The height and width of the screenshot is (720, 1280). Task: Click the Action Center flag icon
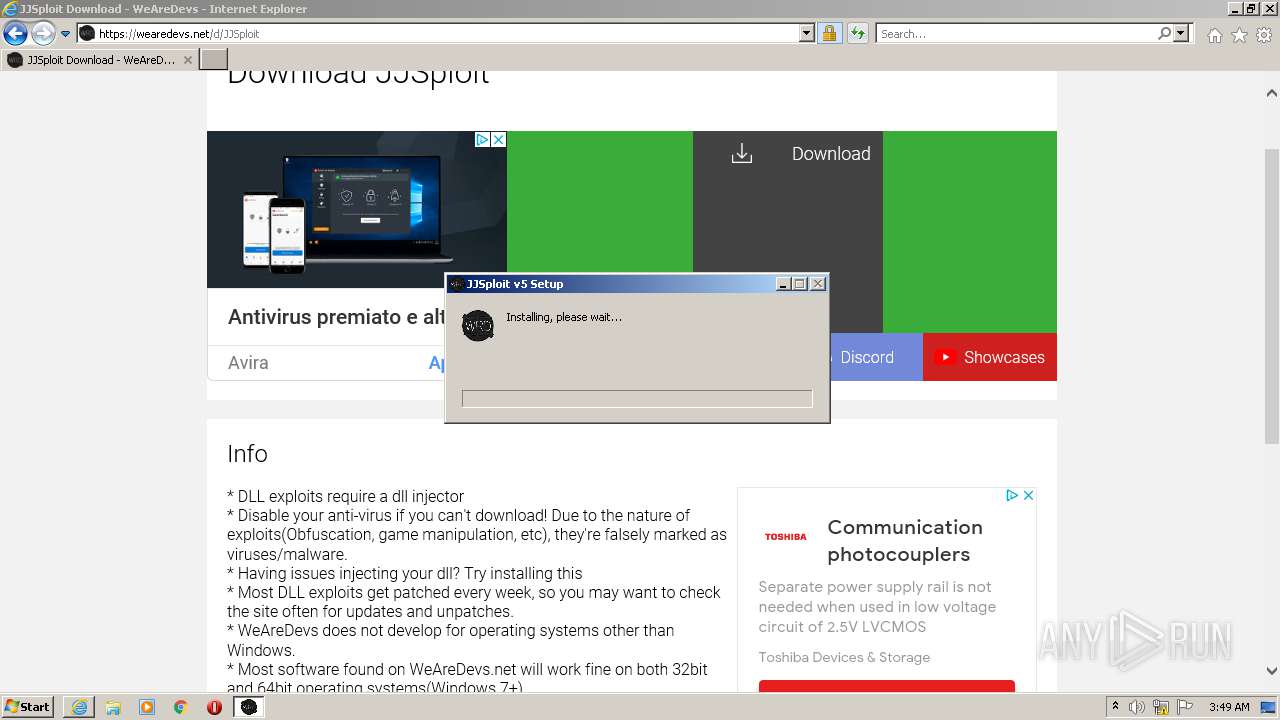pyautogui.click(x=1185, y=707)
